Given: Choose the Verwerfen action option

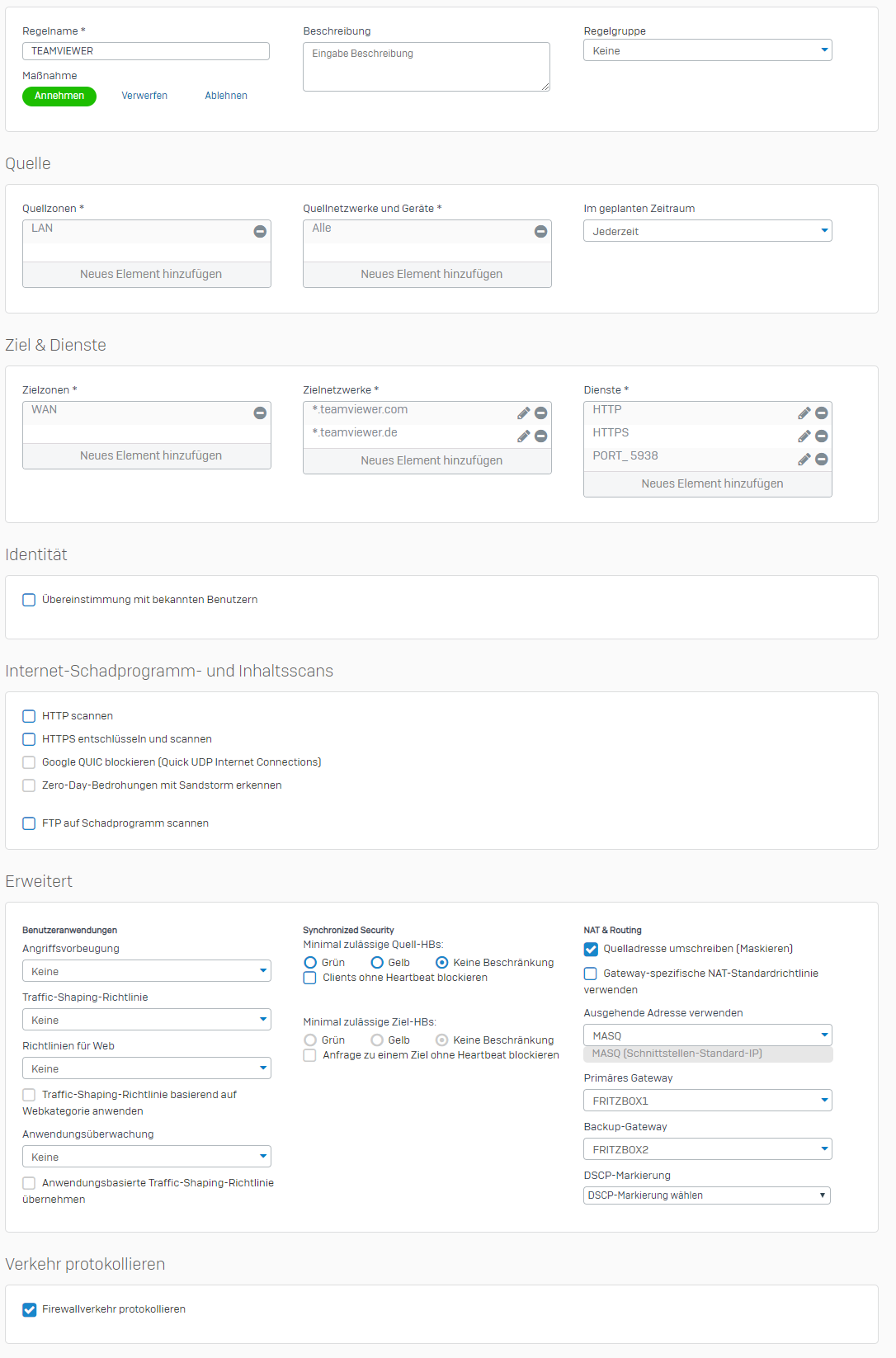Looking at the screenshot, I should click(144, 96).
